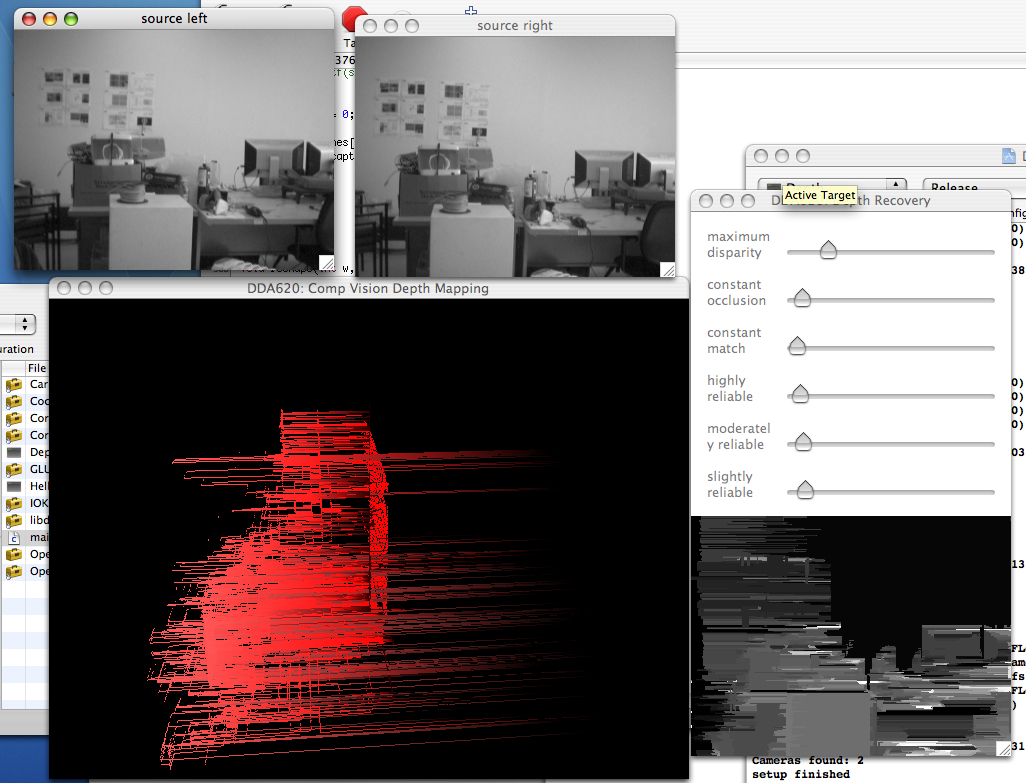Zoom the source left window with green button
This screenshot has height=783, width=1026.
click(71, 19)
